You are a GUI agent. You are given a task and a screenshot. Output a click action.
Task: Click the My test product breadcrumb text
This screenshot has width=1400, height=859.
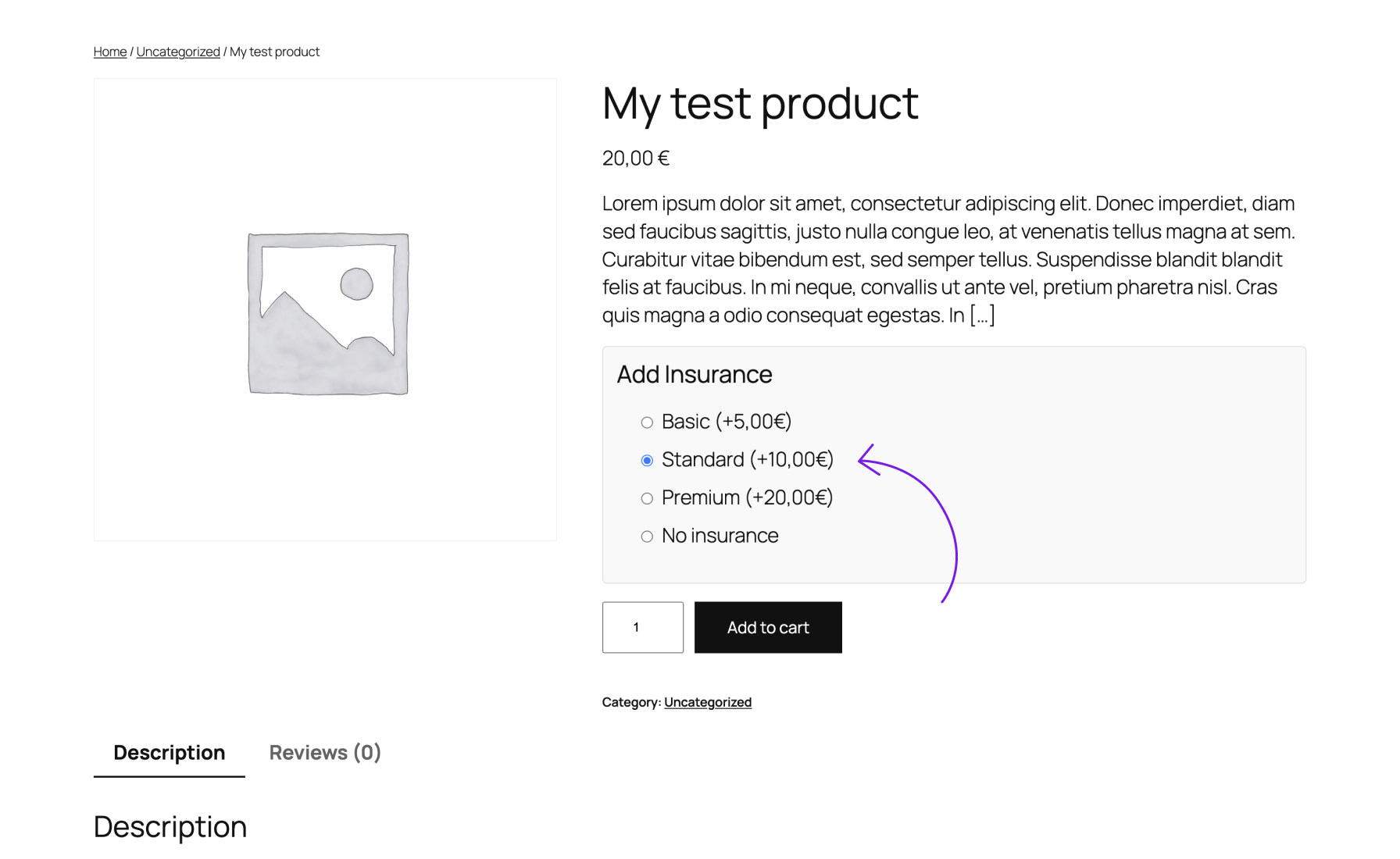[x=273, y=52]
